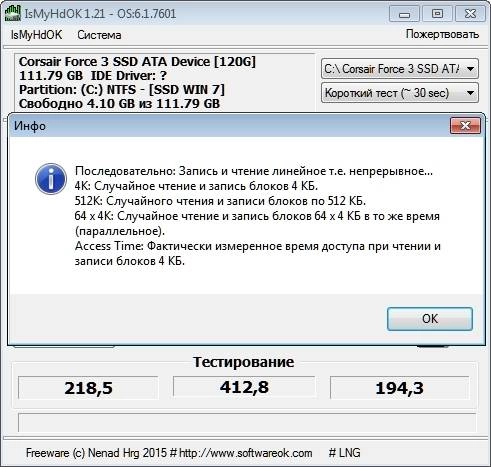The height and width of the screenshot is (467, 491).
Task: Click the 218,5 result value
Action: [88, 388]
